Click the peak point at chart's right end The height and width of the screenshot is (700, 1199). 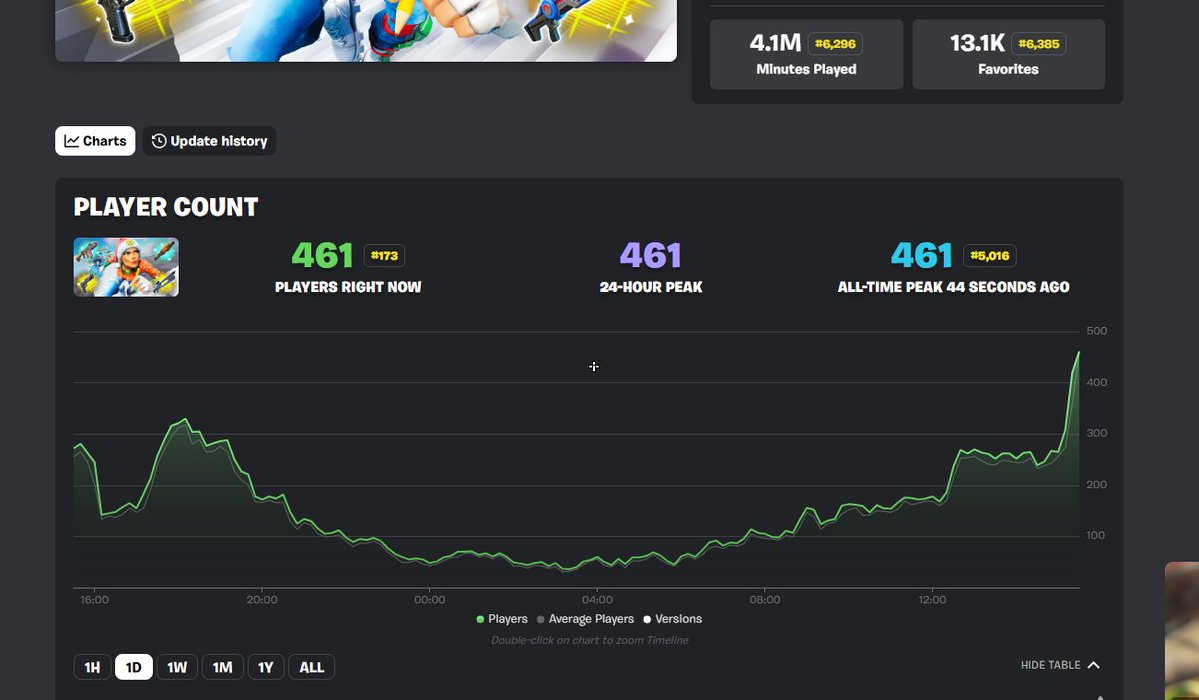[1078, 353]
